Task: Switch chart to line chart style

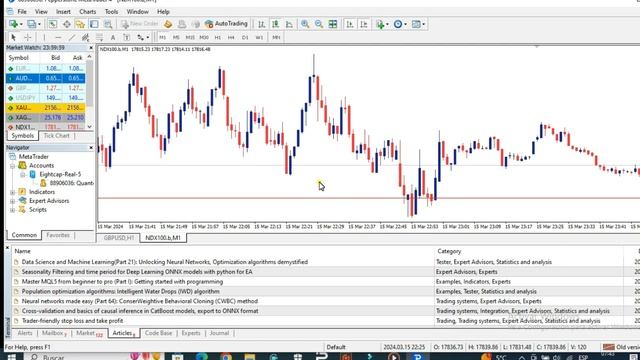Action: point(289,24)
